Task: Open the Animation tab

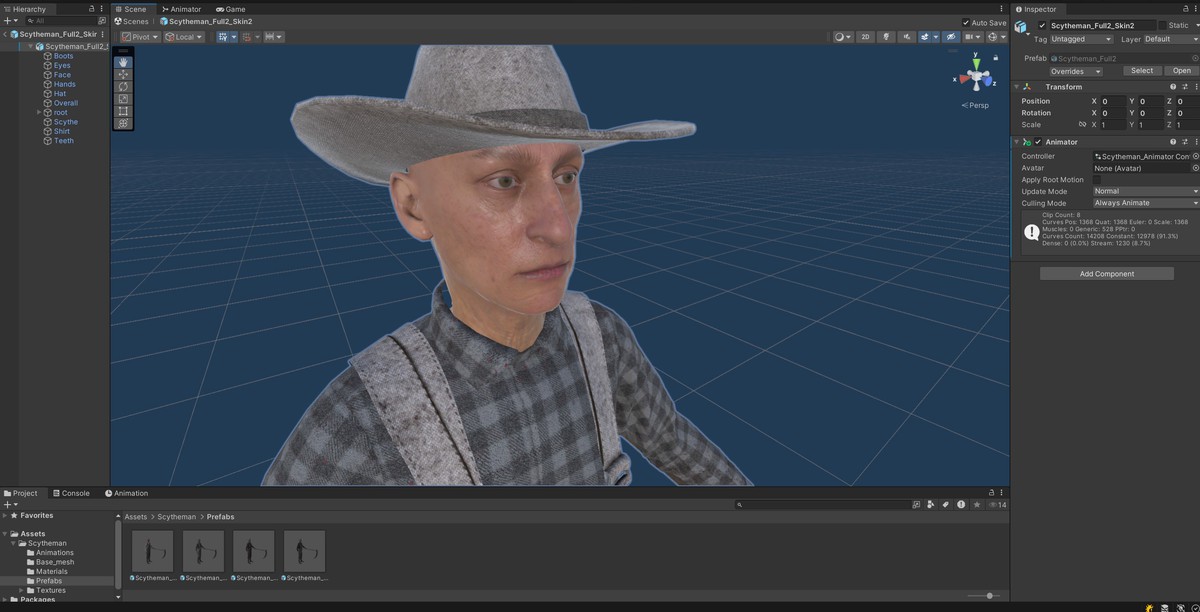Action: 126,493
